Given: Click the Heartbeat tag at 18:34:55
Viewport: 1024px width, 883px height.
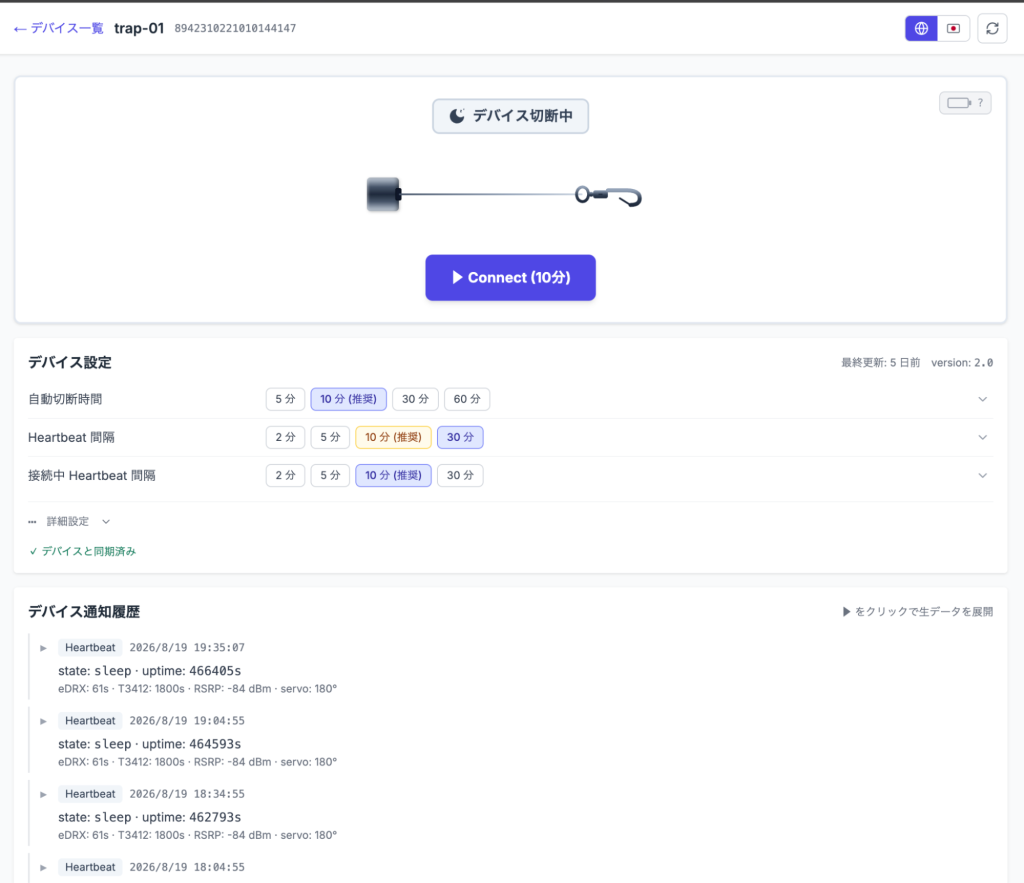Looking at the screenshot, I should [x=90, y=794].
